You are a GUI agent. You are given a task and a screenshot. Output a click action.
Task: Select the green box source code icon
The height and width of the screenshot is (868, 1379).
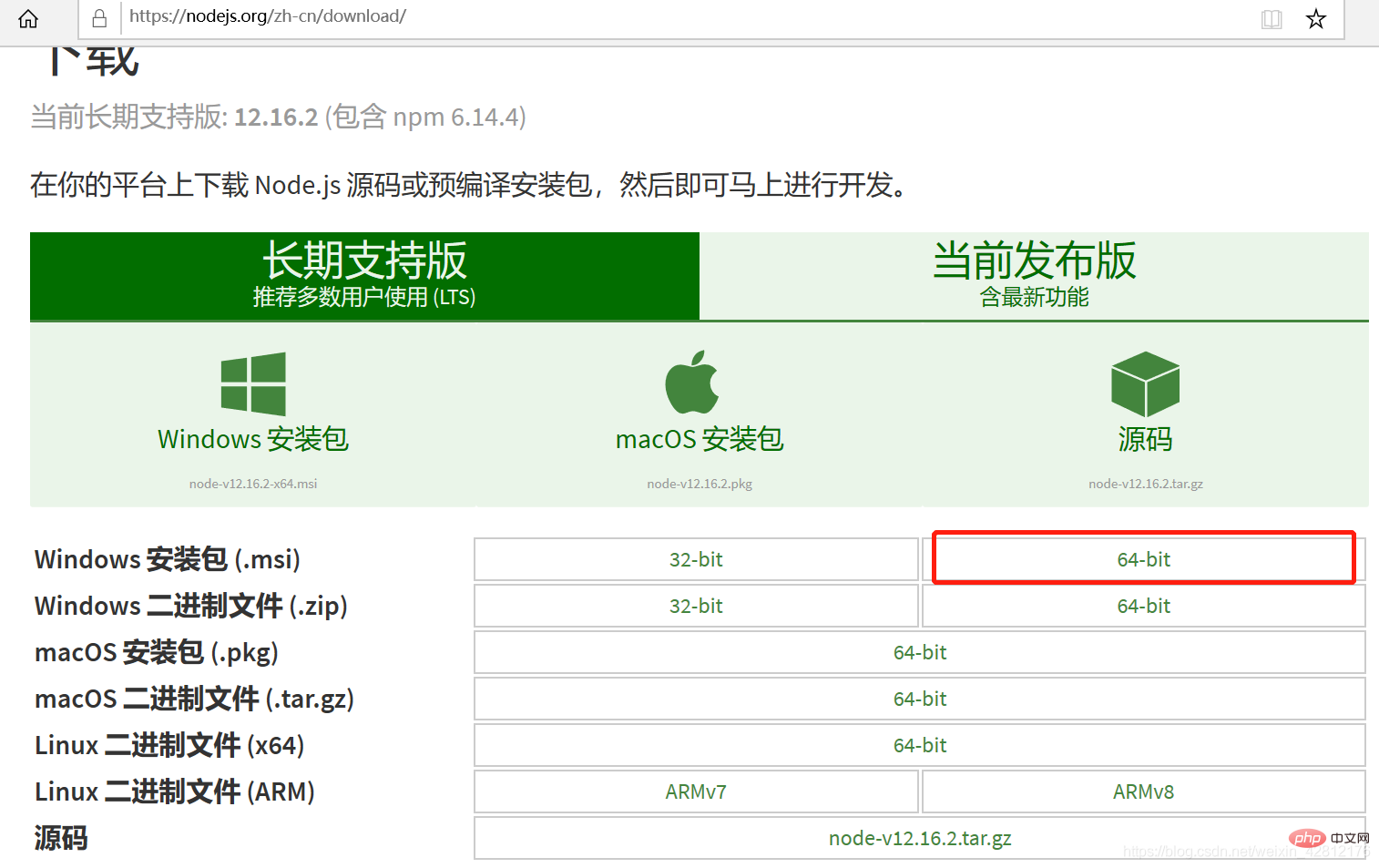[x=1145, y=383]
